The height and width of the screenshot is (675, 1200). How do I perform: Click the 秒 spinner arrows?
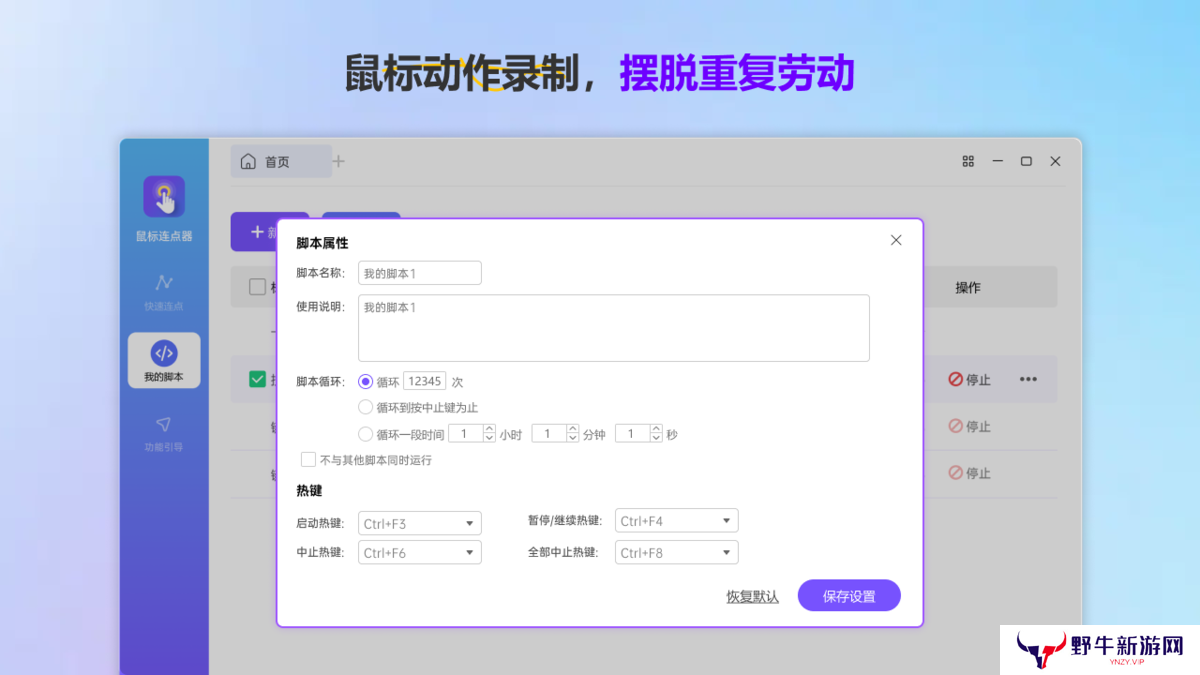coord(656,434)
